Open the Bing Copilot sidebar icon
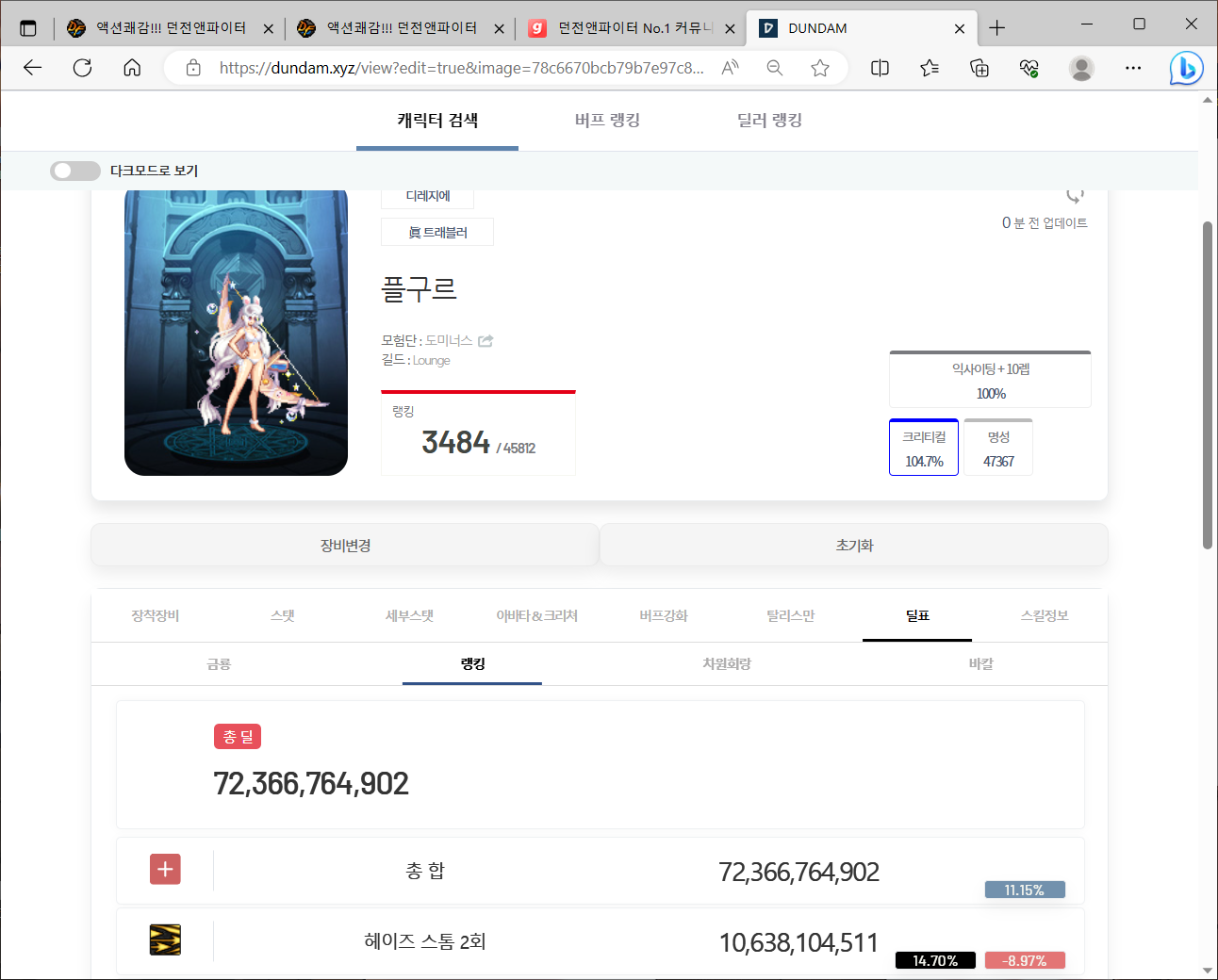The image size is (1218, 980). pos(1187,68)
